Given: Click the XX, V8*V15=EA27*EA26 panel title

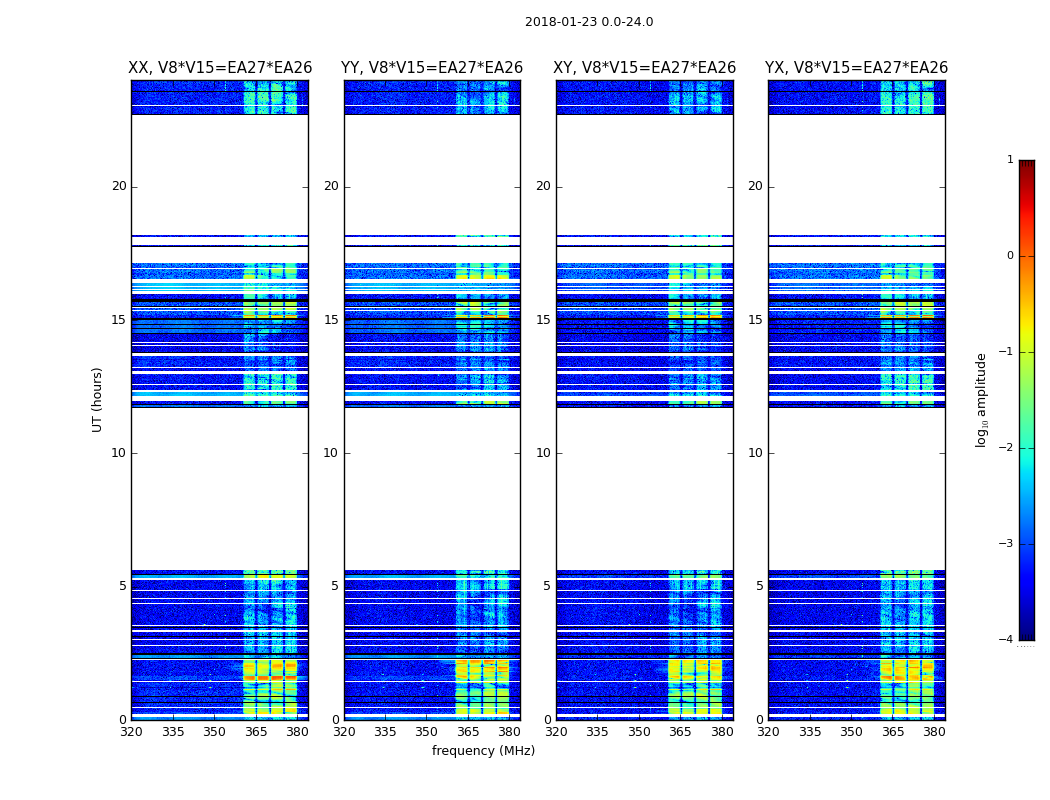Looking at the screenshot, I should click(220, 68).
